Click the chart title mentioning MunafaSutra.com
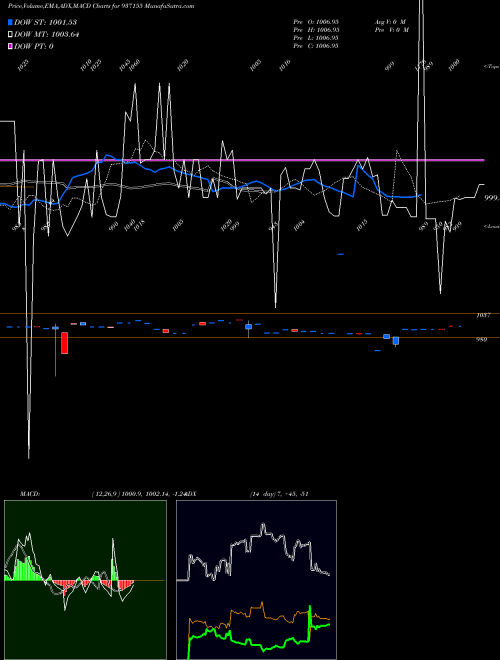 (x=101, y=6)
